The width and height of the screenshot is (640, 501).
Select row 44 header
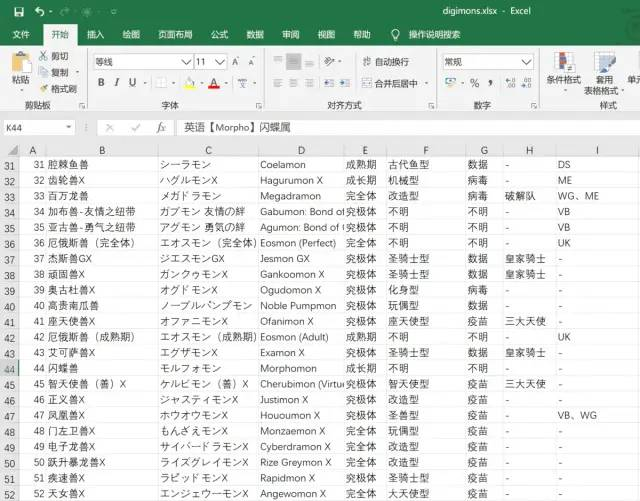click(x=10, y=369)
